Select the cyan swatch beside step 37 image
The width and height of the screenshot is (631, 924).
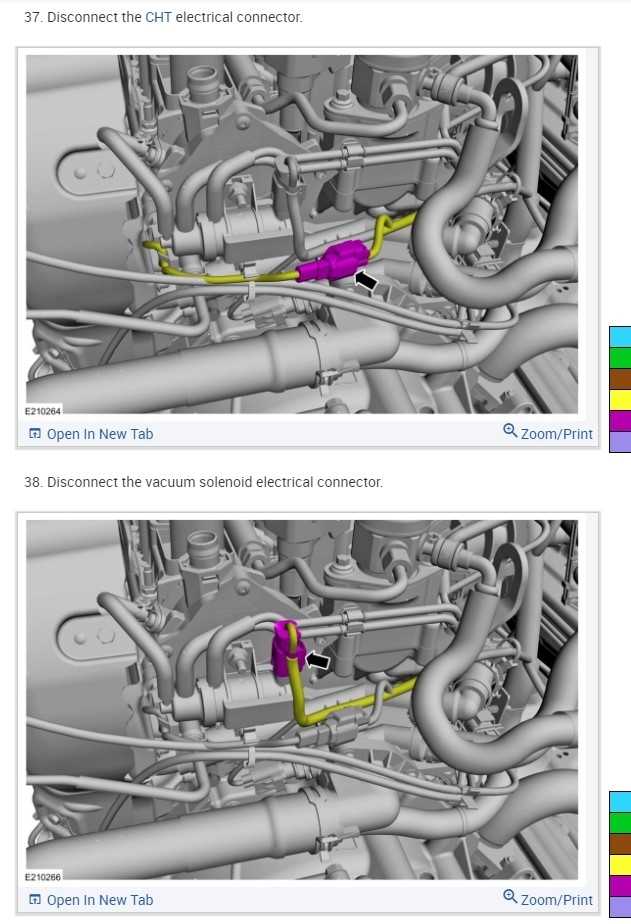pos(620,336)
